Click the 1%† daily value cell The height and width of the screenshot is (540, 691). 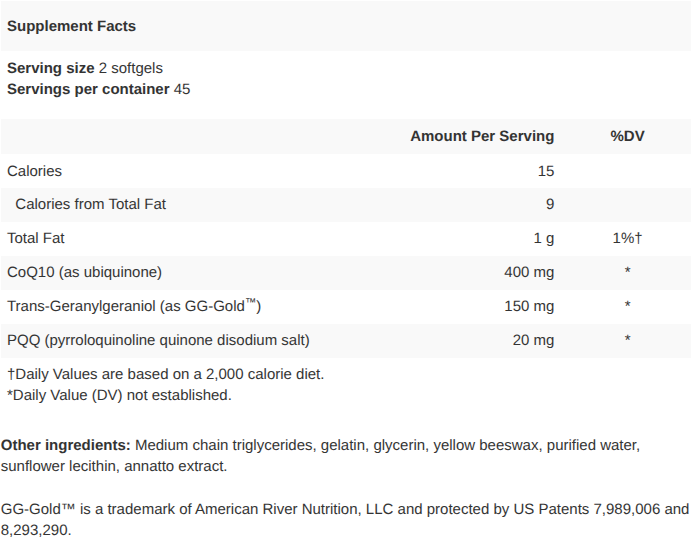(x=627, y=238)
